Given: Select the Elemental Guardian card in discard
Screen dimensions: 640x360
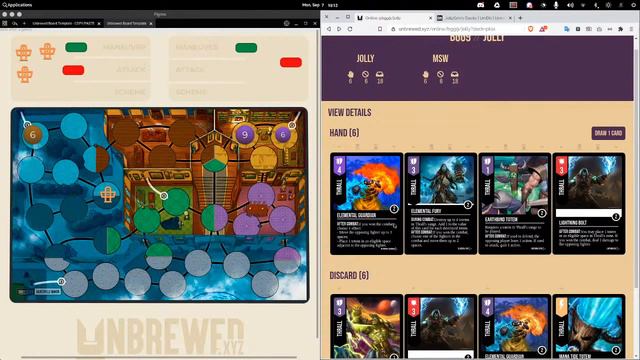Looking at the screenshot, I should pyautogui.click(x=514, y=327).
